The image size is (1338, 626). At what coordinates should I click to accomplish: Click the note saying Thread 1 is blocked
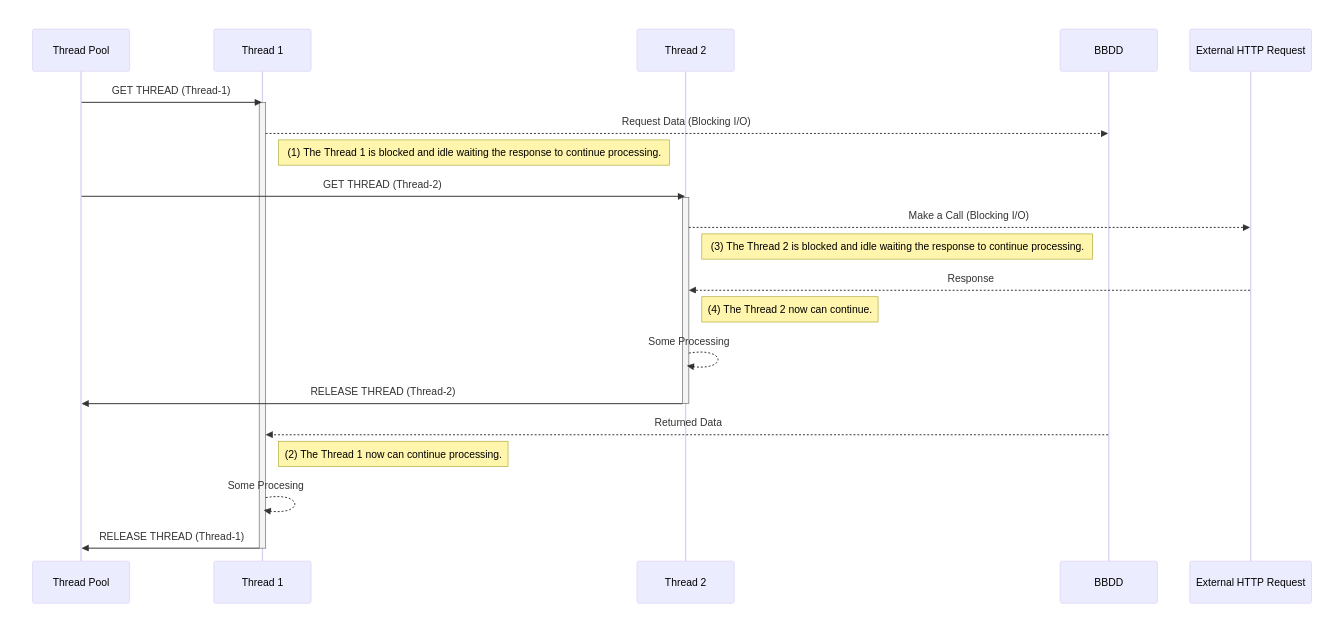coord(473,152)
